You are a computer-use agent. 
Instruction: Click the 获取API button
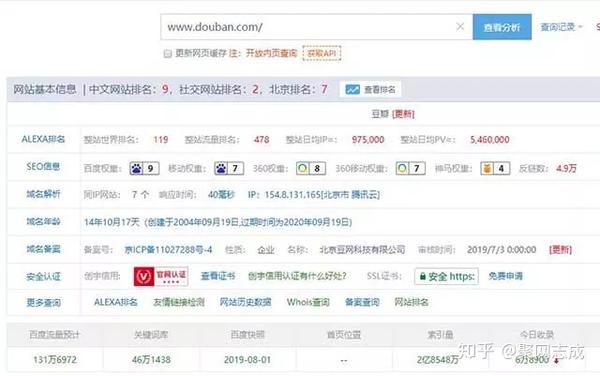(x=321, y=53)
